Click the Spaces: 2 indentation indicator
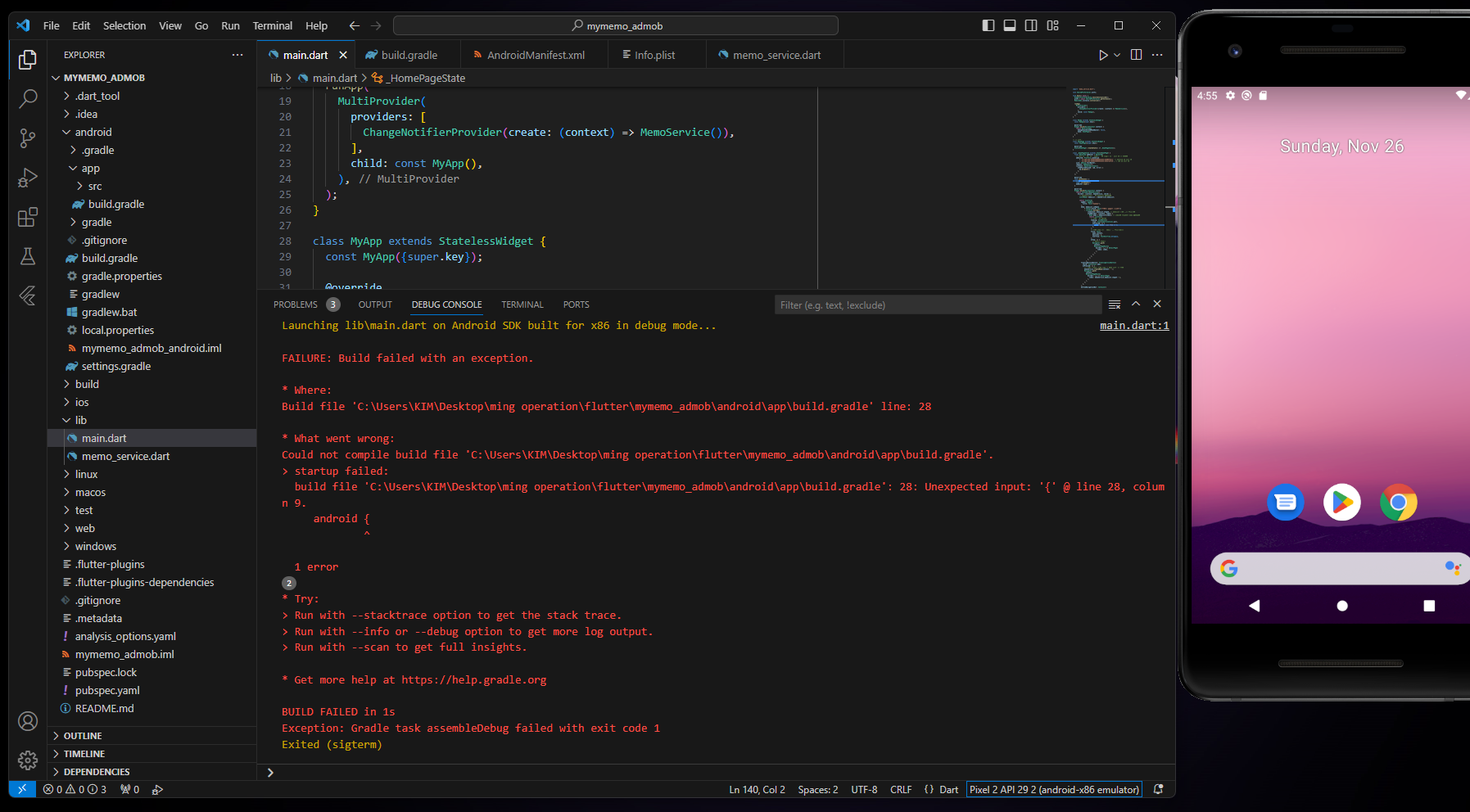Viewport: 1470px width, 812px height. point(818,790)
